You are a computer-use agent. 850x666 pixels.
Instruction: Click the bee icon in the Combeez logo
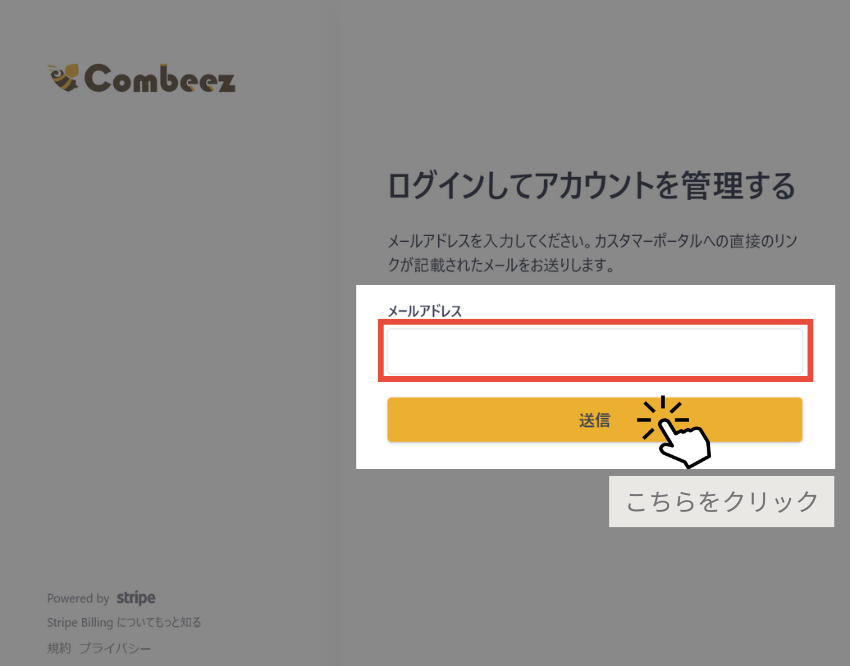pos(63,78)
